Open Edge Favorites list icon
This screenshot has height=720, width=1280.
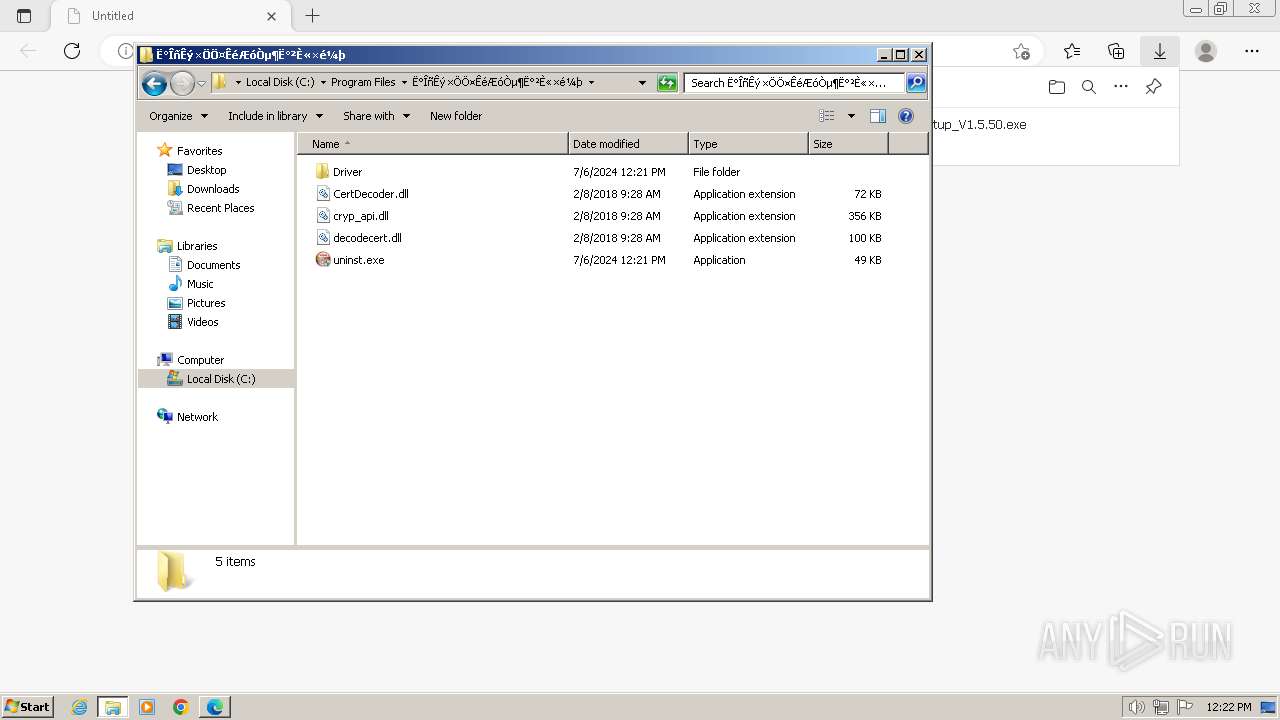[1072, 51]
